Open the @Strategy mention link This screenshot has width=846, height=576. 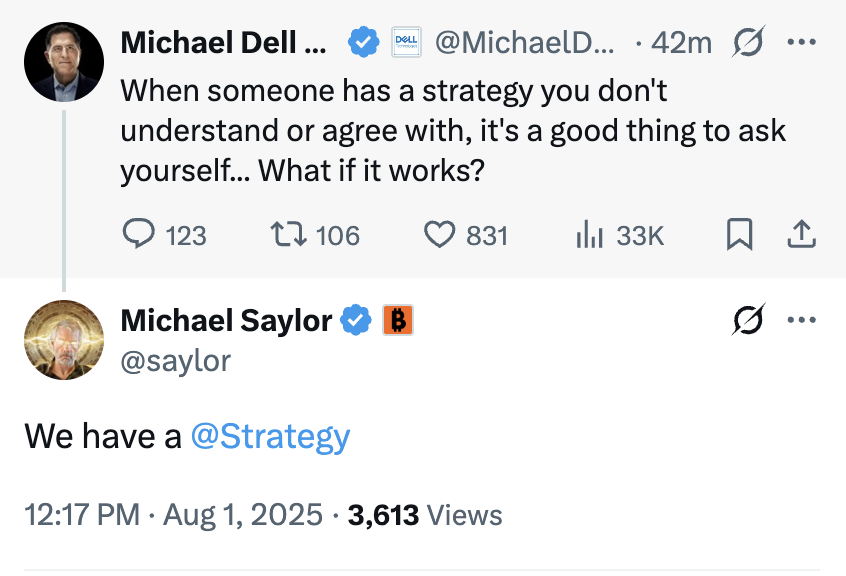tap(270, 436)
